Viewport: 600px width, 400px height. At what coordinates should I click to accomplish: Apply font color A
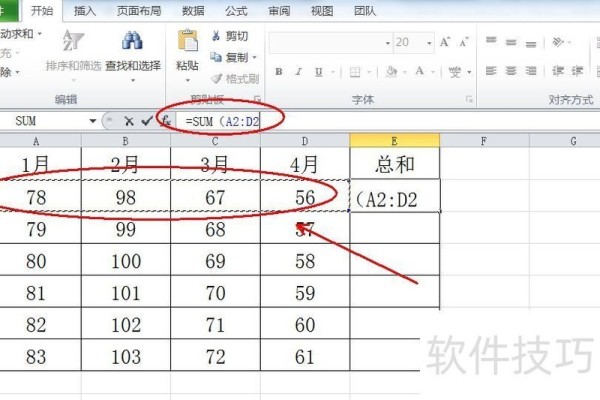tap(420, 71)
